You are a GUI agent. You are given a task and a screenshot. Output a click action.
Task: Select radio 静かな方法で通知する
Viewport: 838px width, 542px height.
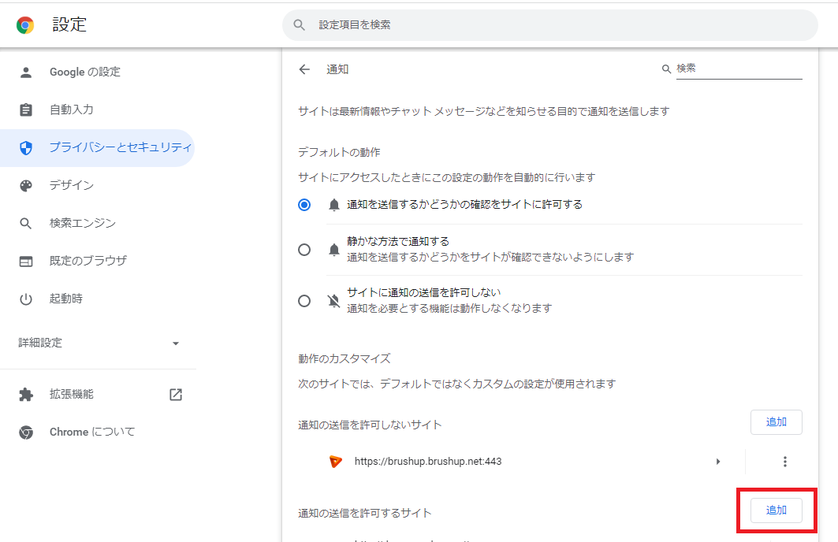pyautogui.click(x=304, y=250)
